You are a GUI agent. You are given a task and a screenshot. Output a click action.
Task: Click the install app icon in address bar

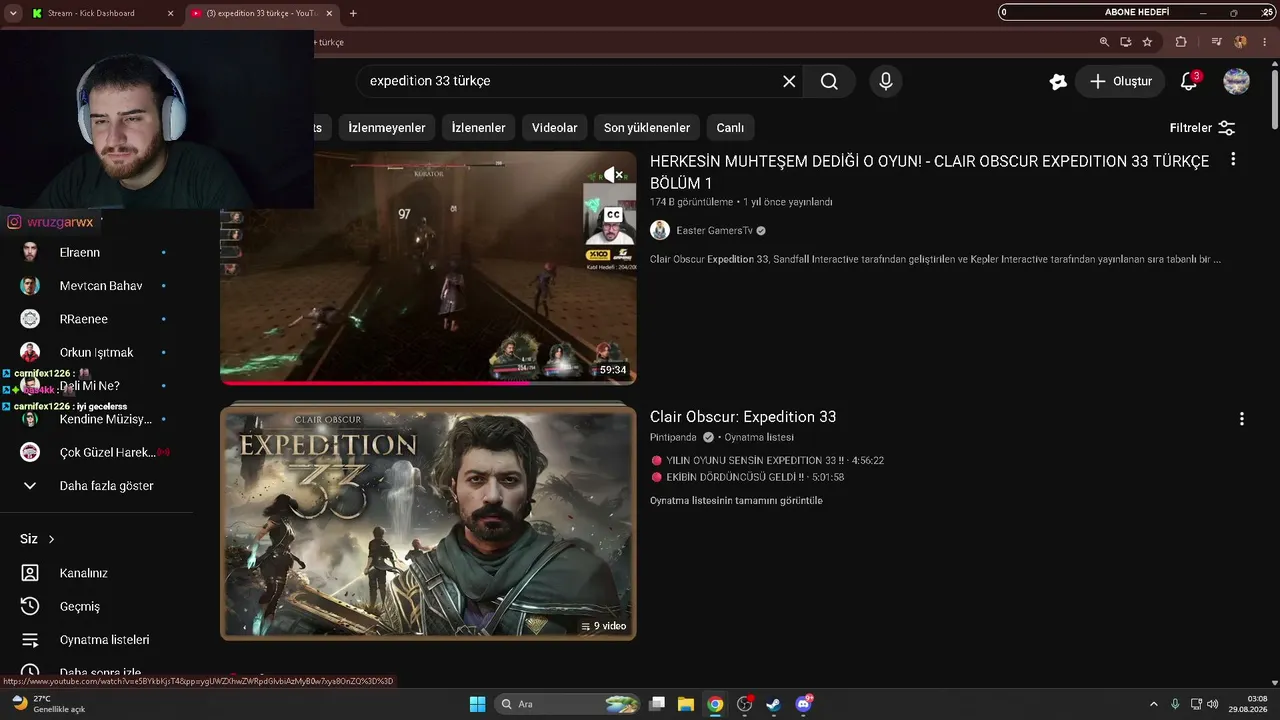coord(1125,42)
